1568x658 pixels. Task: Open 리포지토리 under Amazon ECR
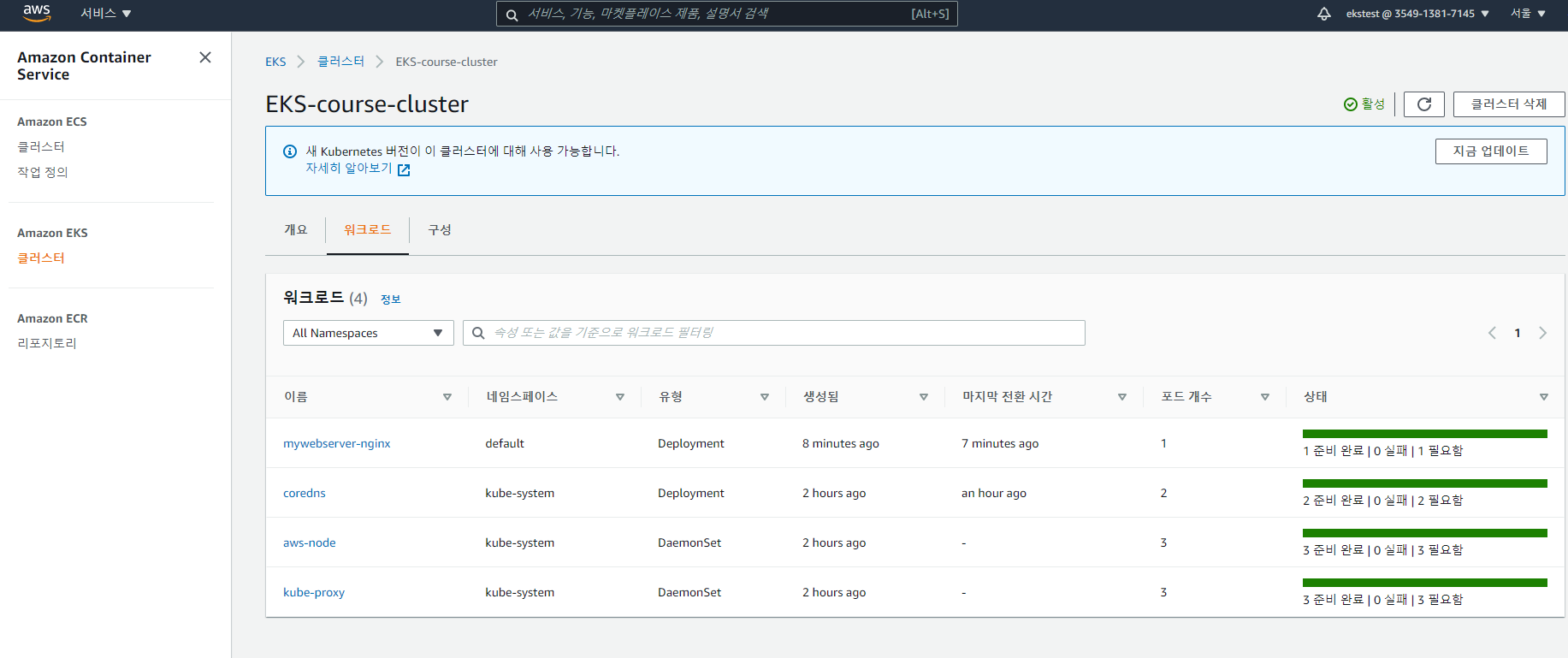(47, 343)
